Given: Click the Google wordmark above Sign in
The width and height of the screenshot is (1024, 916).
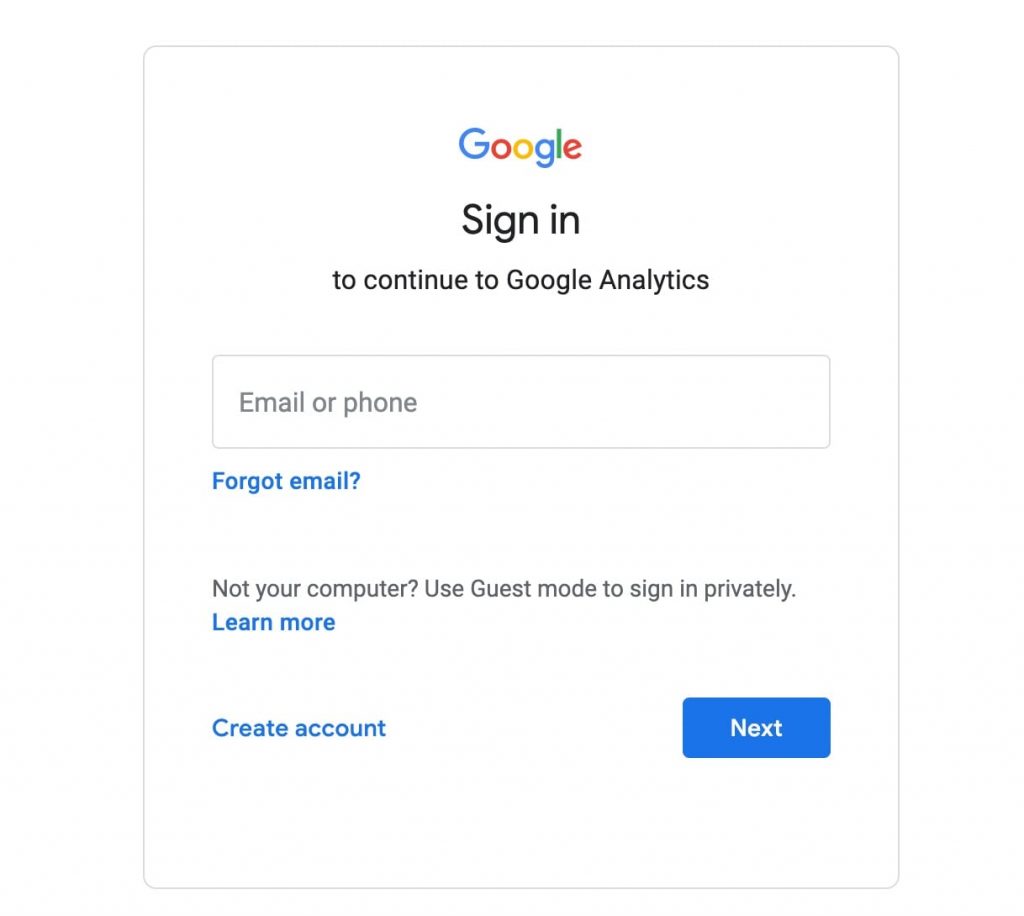Looking at the screenshot, I should pyautogui.click(x=520, y=146).
